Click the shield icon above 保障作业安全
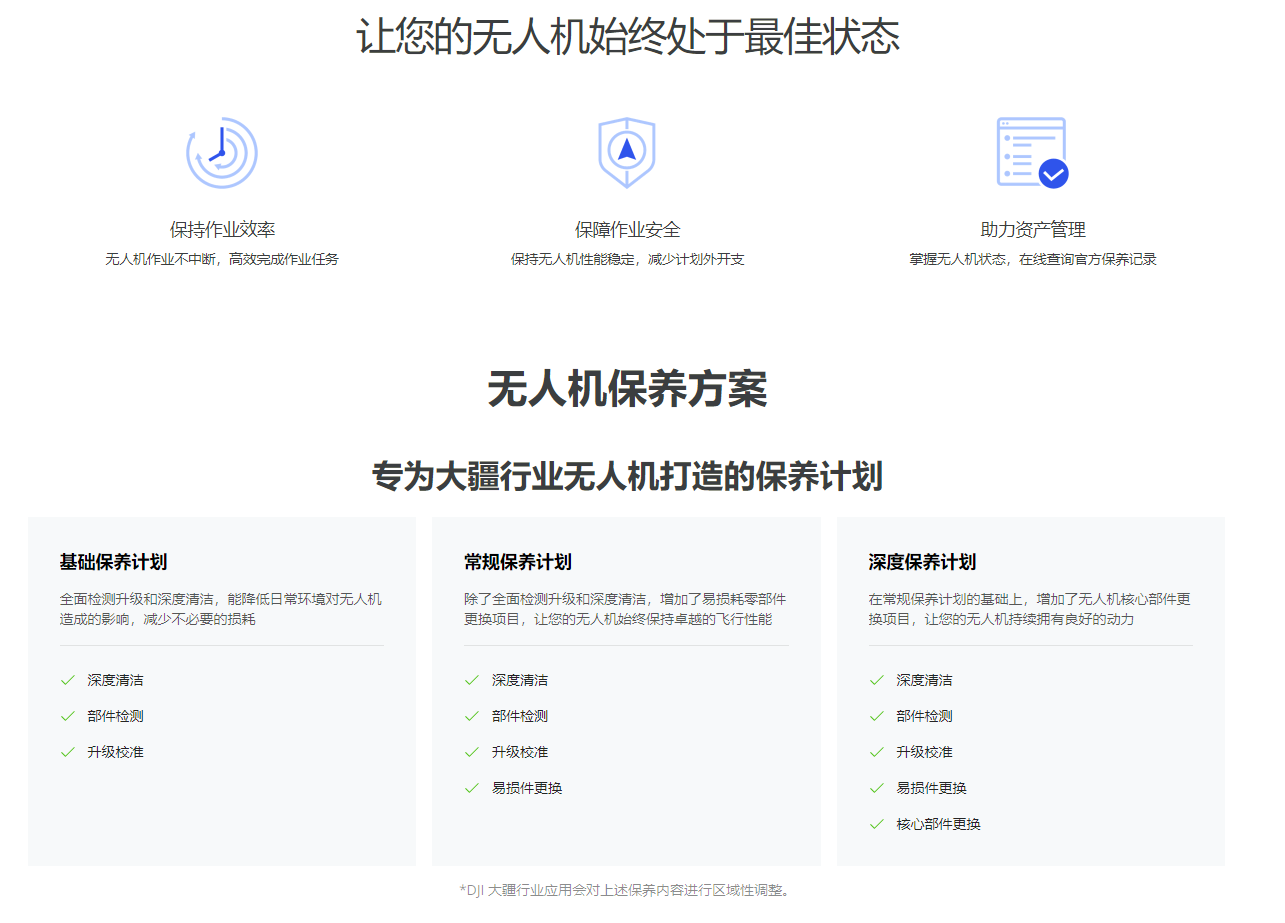 point(626,153)
